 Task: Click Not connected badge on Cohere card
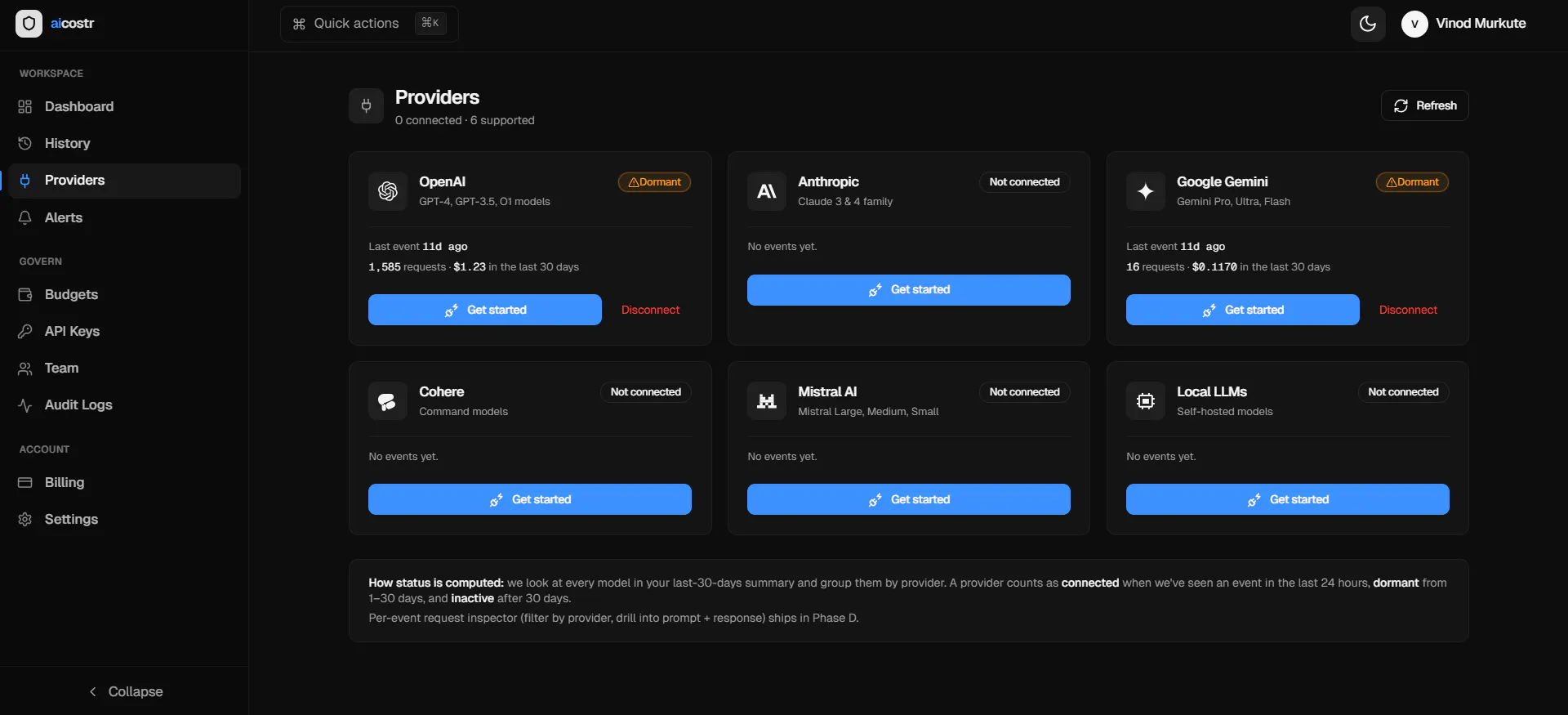click(x=645, y=392)
